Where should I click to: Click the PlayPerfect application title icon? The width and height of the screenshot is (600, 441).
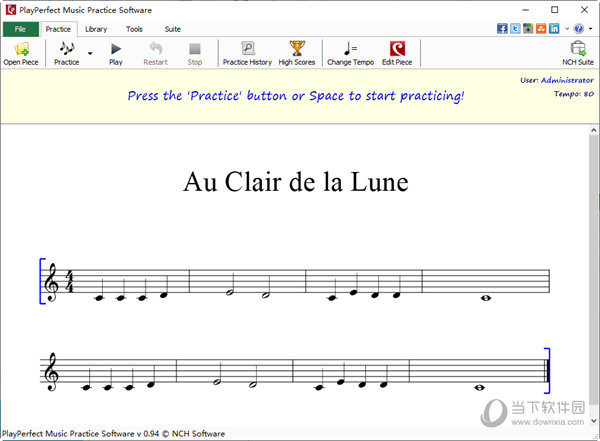pyautogui.click(x=11, y=10)
